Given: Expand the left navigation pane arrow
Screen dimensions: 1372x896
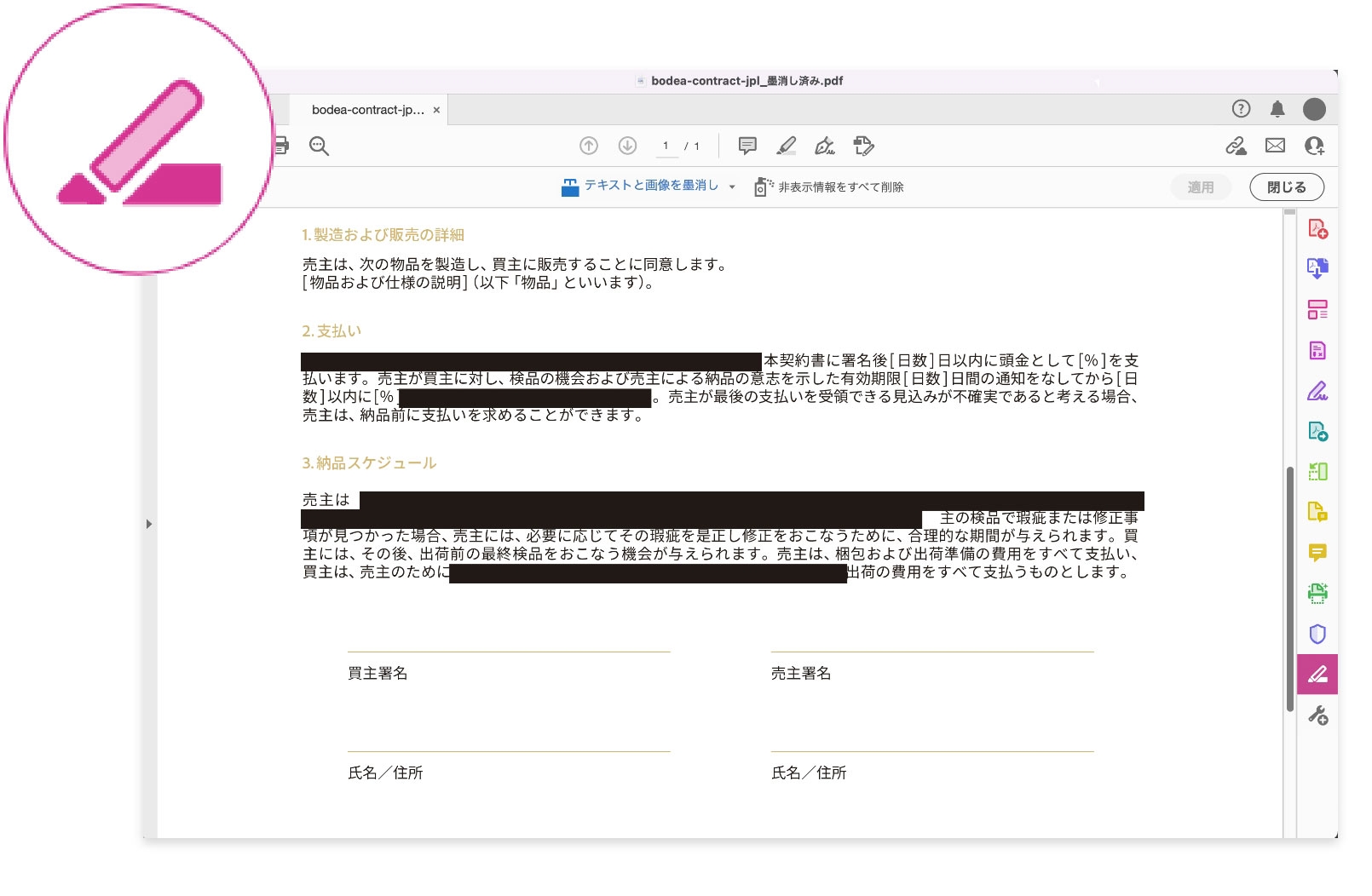Looking at the screenshot, I should tap(149, 524).
